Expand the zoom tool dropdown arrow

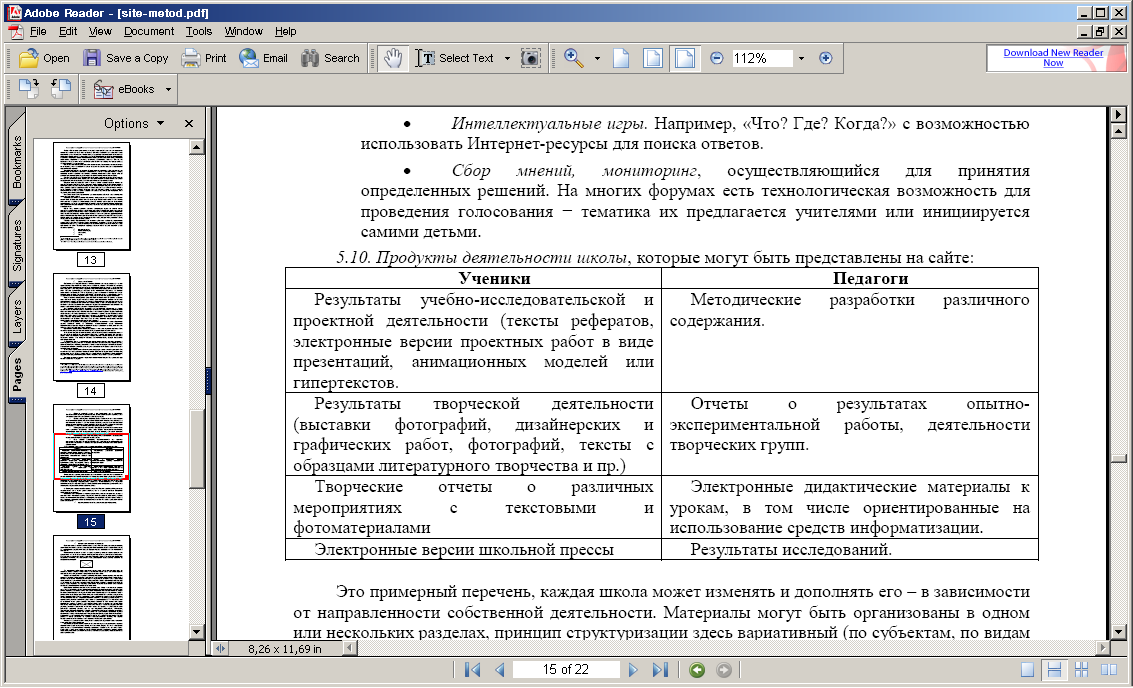coord(597,59)
